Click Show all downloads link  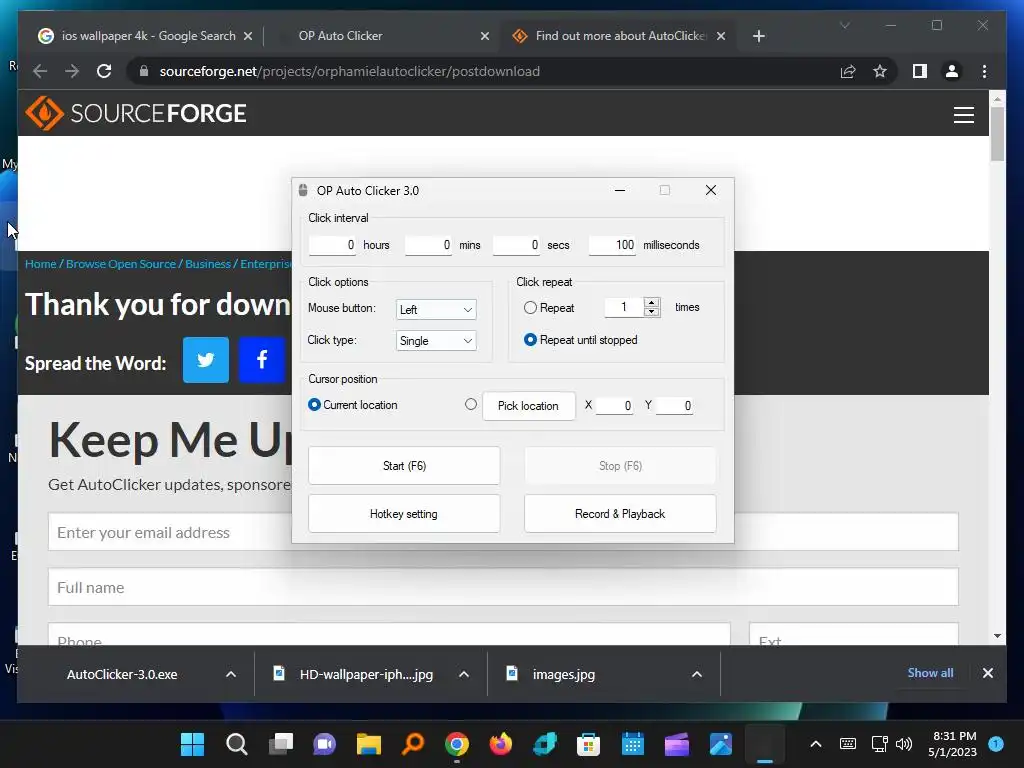point(930,673)
